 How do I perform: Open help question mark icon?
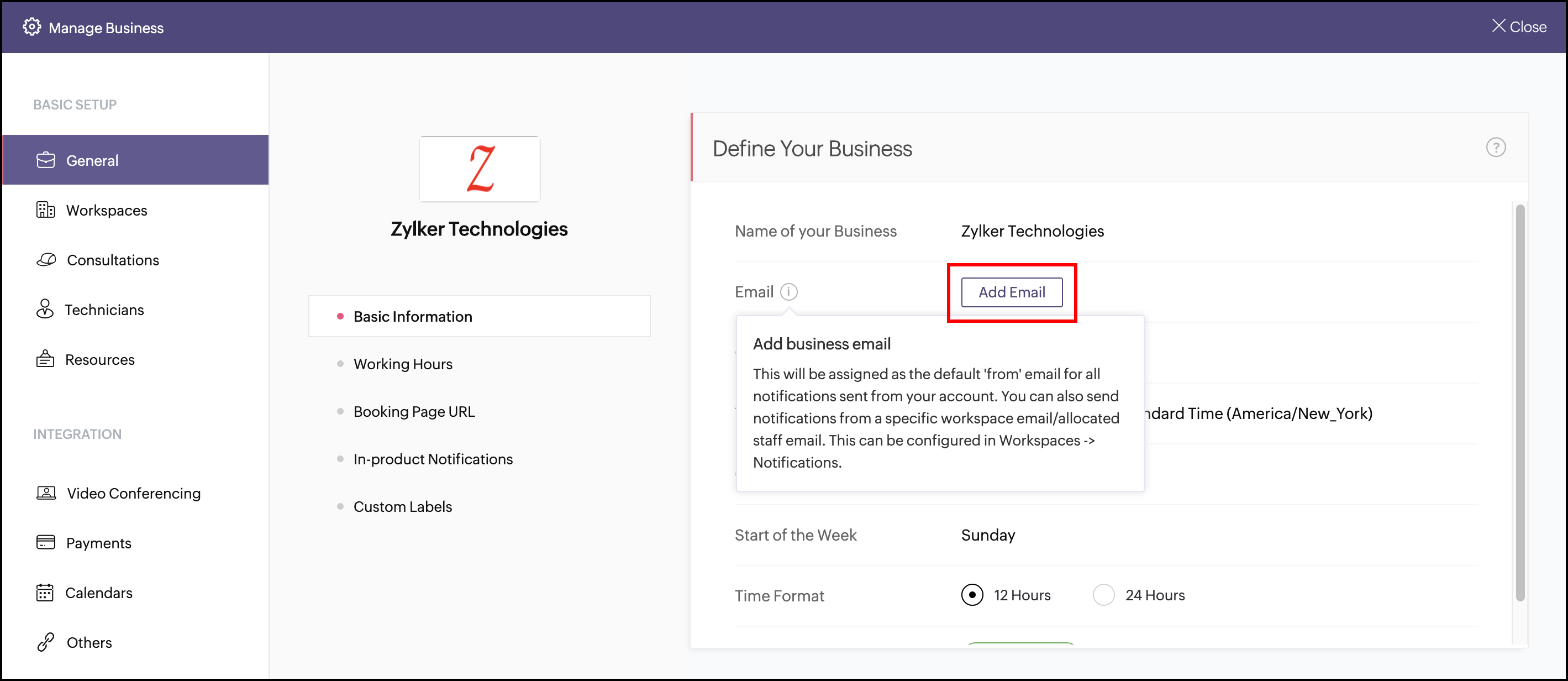(x=1495, y=148)
